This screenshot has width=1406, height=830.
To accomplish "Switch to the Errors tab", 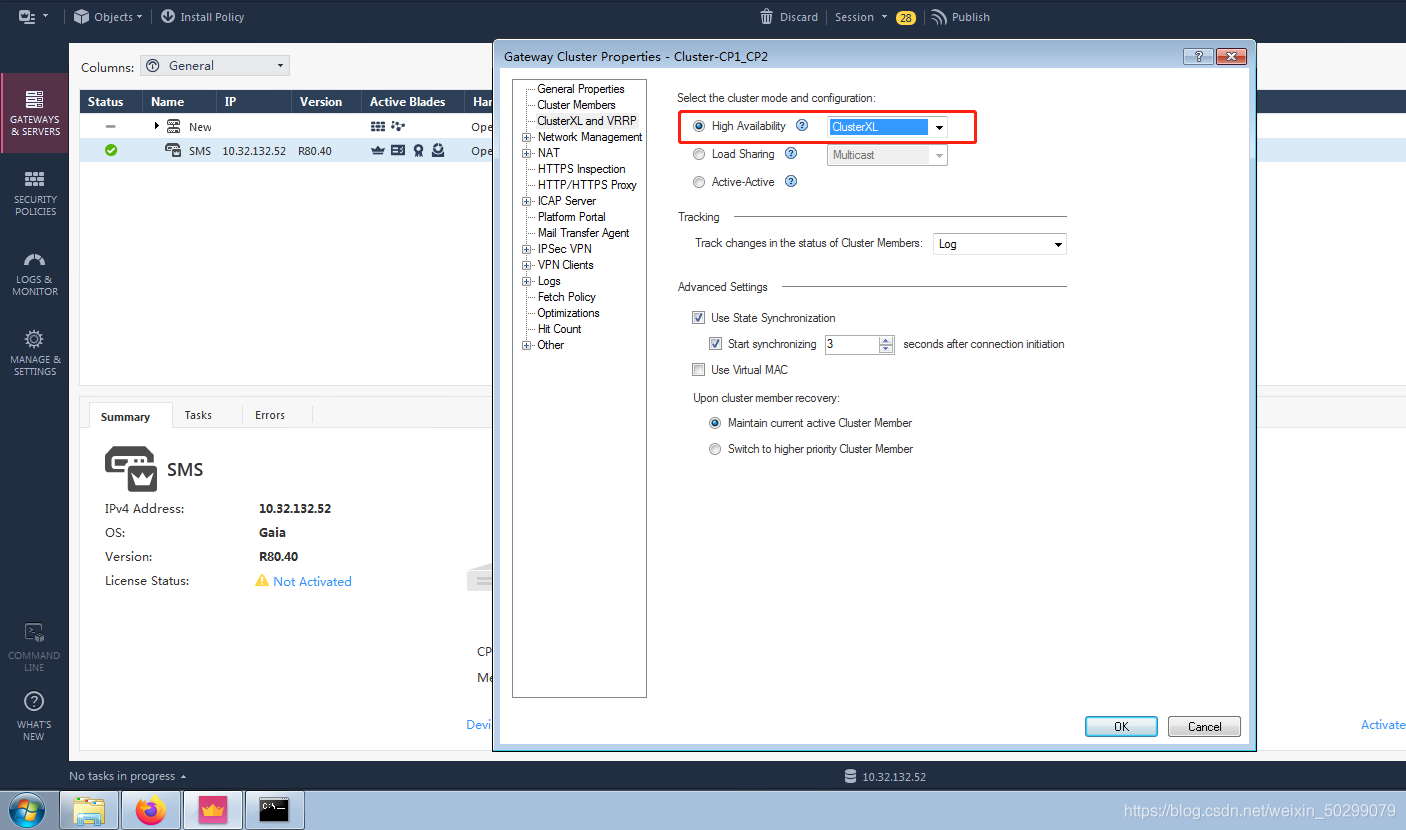I will click(270, 415).
